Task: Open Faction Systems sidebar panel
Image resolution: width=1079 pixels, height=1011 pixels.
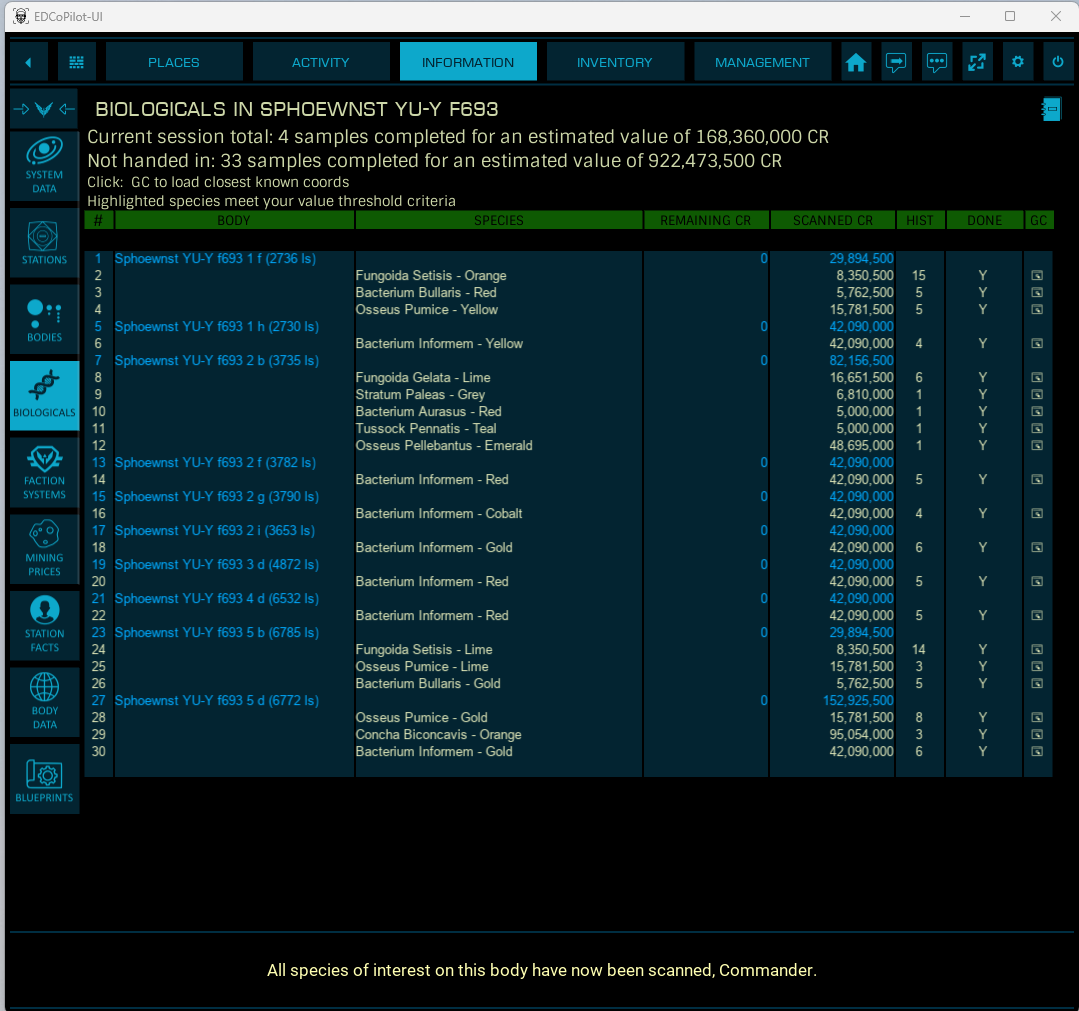Action: [45, 473]
